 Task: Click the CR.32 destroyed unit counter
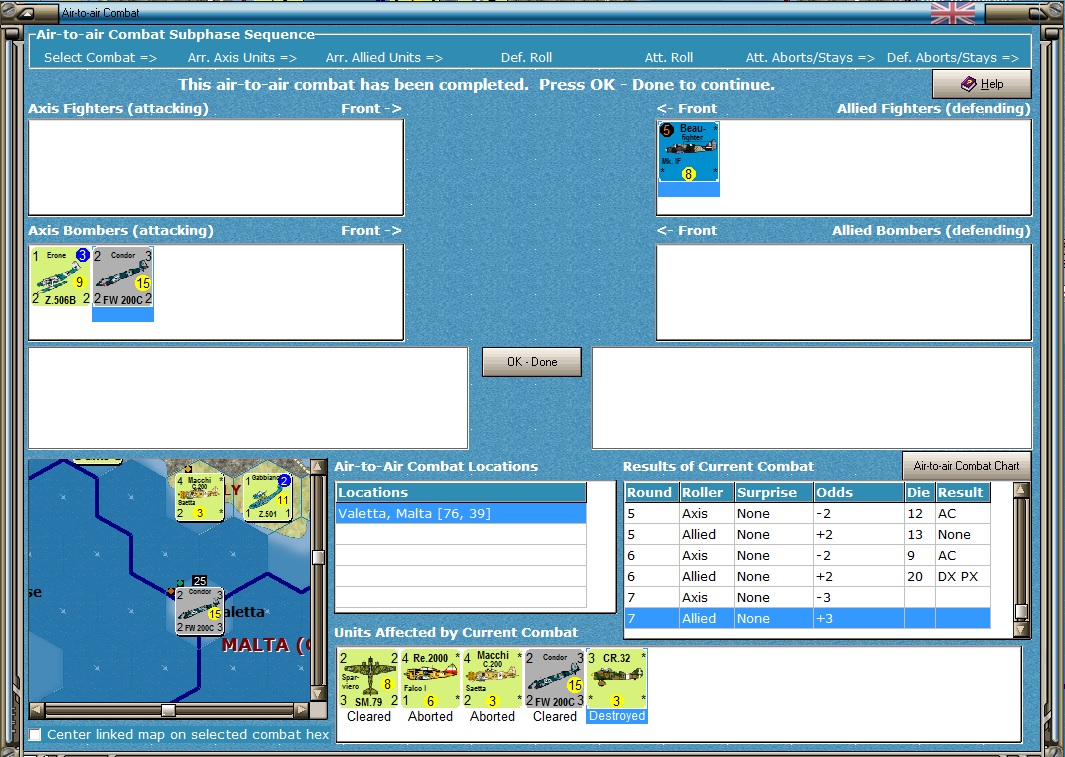617,679
